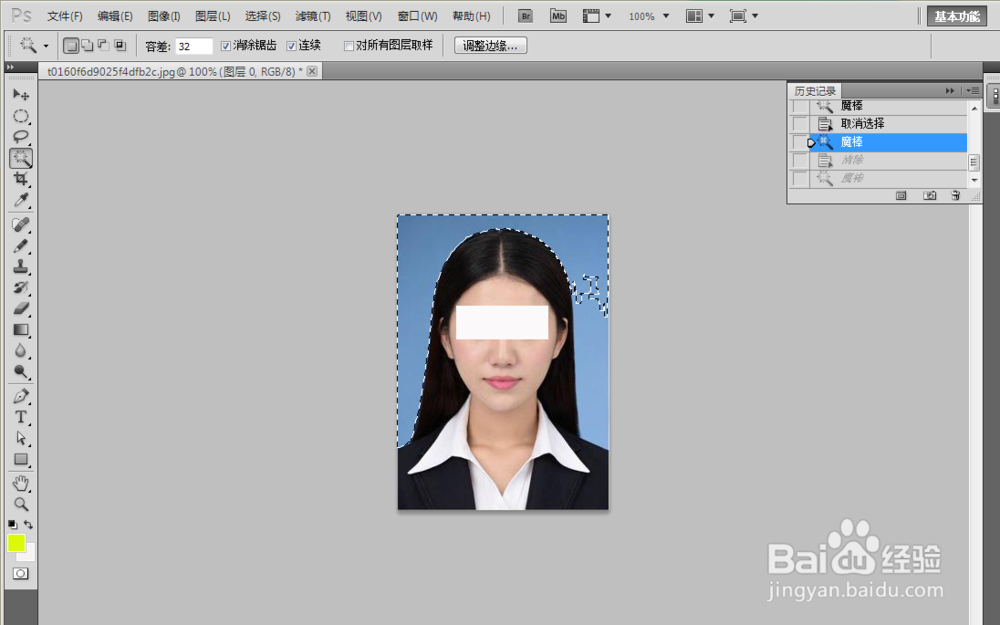Select the Path Selection tool

tap(21, 438)
